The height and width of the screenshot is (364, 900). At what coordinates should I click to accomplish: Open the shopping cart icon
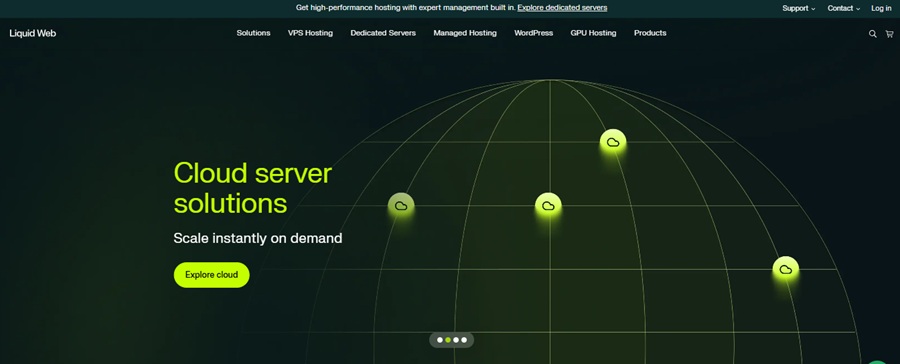click(x=889, y=34)
